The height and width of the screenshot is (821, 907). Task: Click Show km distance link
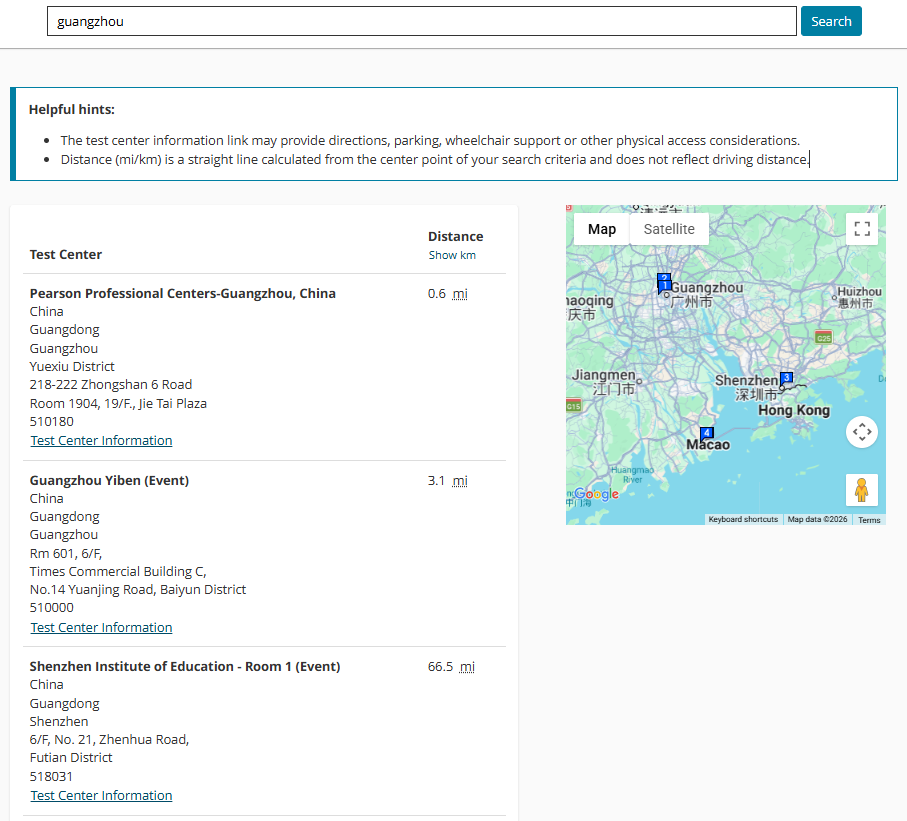452,255
